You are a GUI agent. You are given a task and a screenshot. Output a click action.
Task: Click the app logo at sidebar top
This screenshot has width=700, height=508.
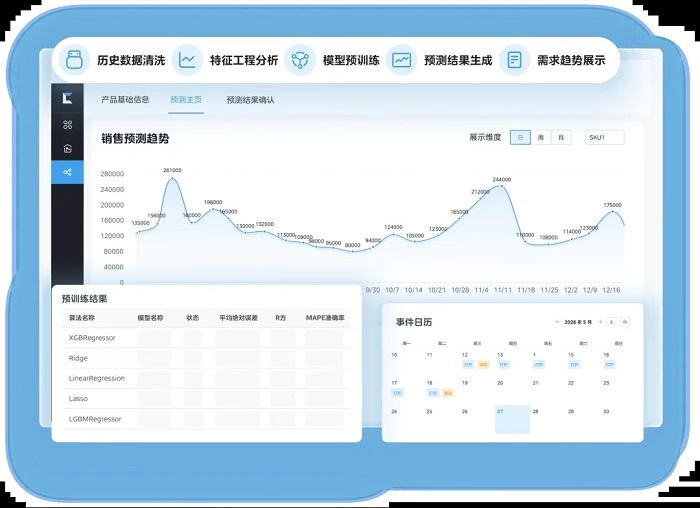click(67, 98)
